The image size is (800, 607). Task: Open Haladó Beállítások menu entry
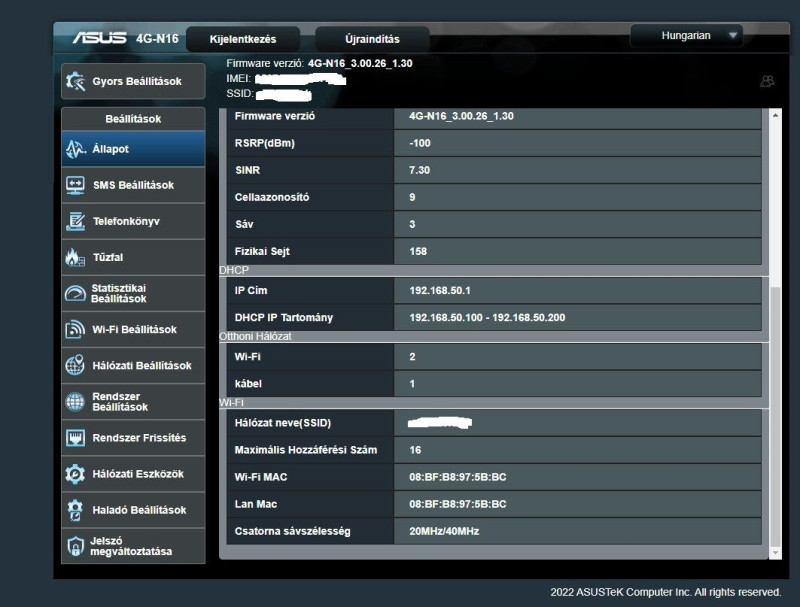pyautogui.click(x=133, y=510)
